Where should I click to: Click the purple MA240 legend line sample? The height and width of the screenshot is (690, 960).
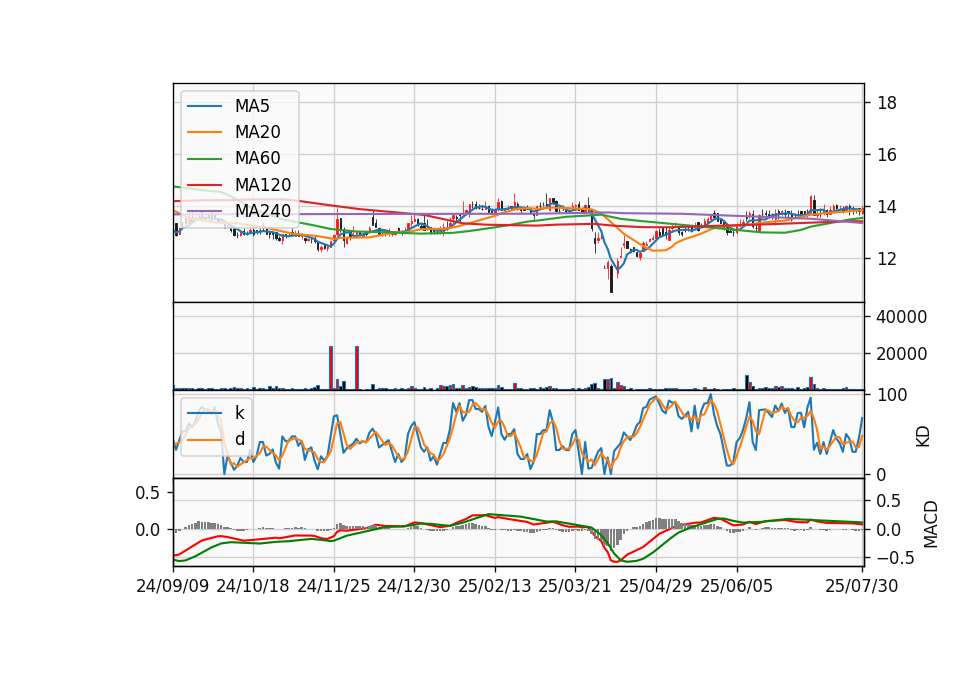point(204,211)
